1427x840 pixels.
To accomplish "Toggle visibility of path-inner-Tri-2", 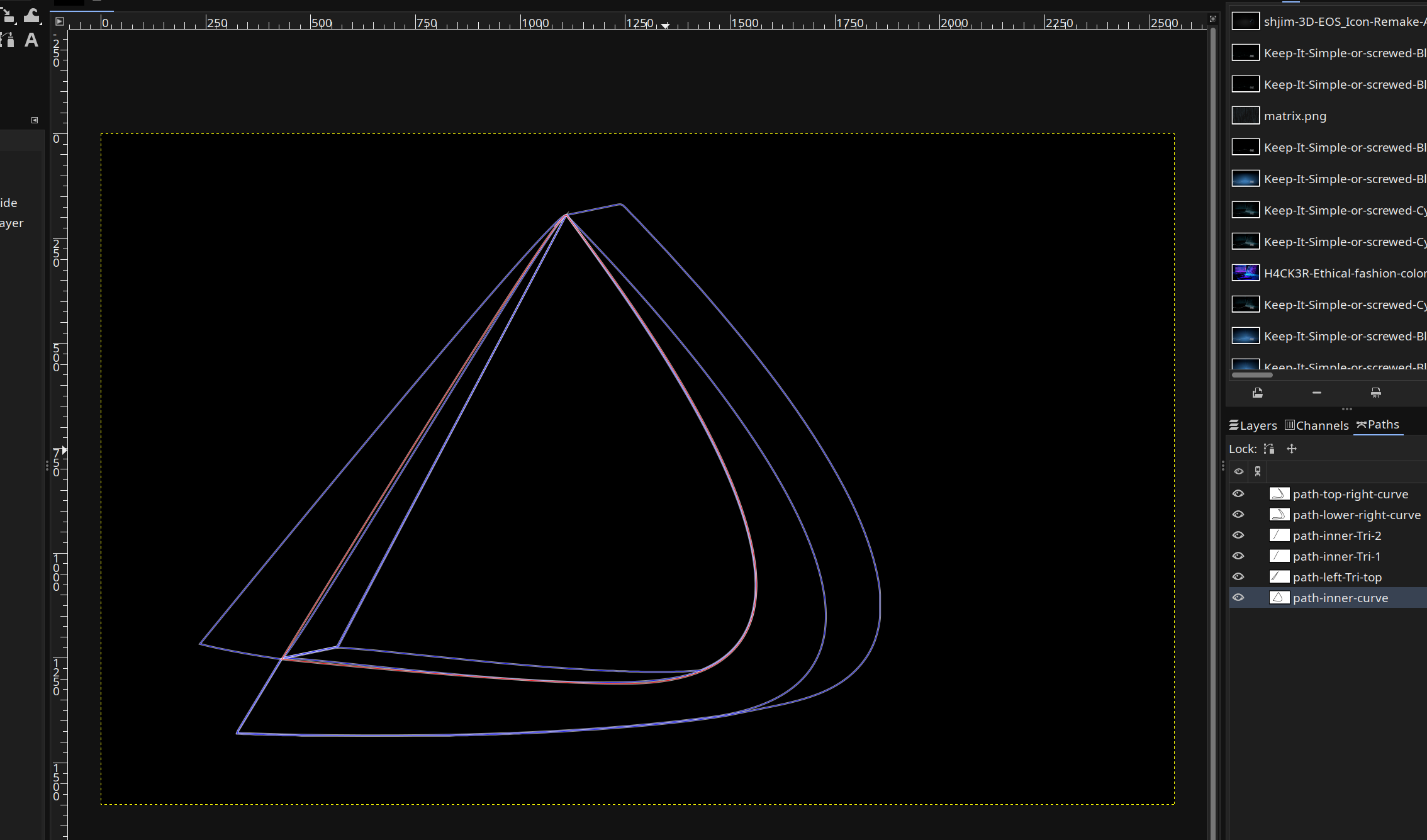I will [x=1238, y=535].
